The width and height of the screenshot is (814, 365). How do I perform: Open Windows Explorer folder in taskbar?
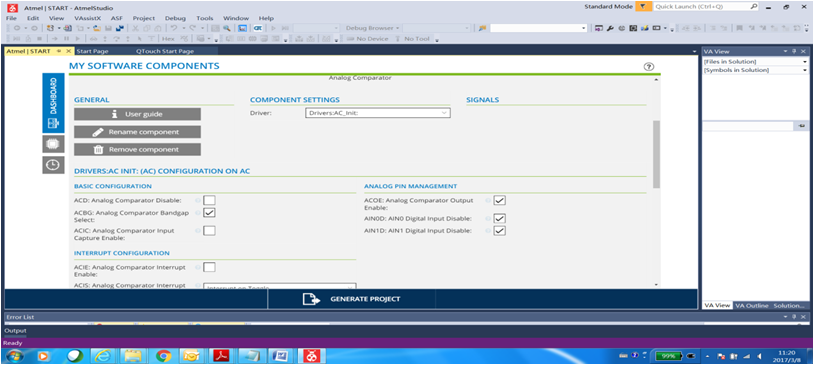tap(133, 356)
